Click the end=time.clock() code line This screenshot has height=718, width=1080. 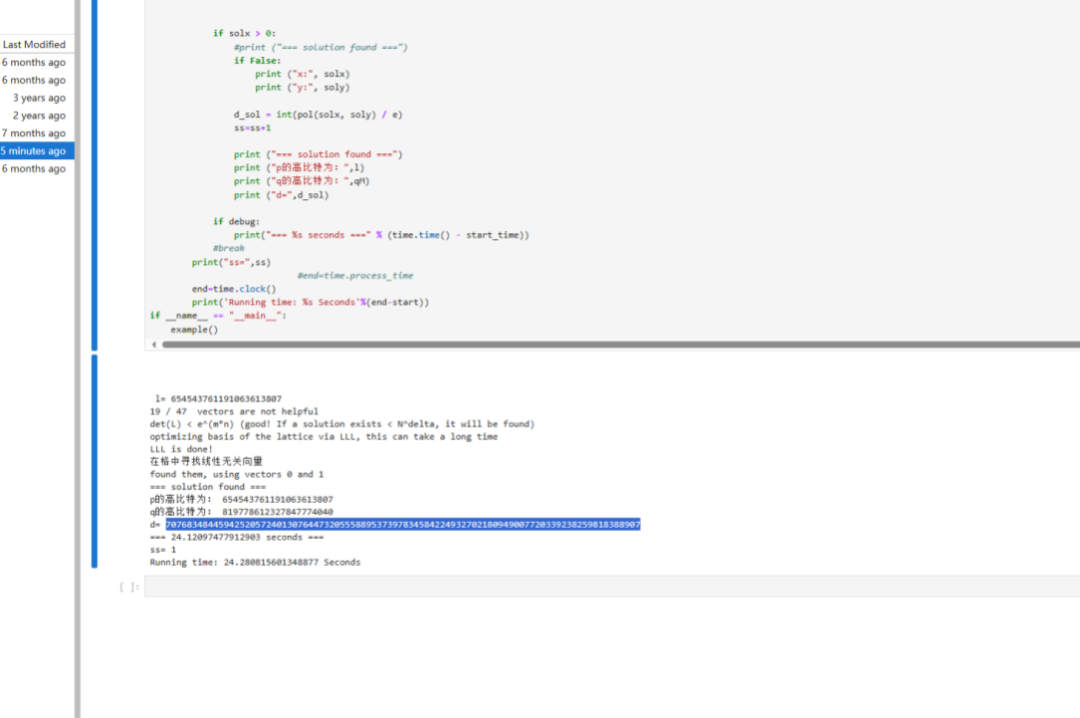point(234,289)
